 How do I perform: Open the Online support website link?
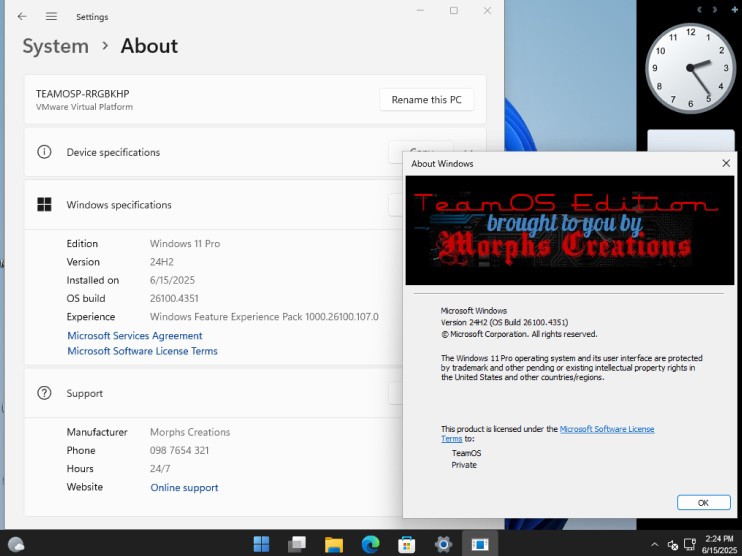point(184,487)
